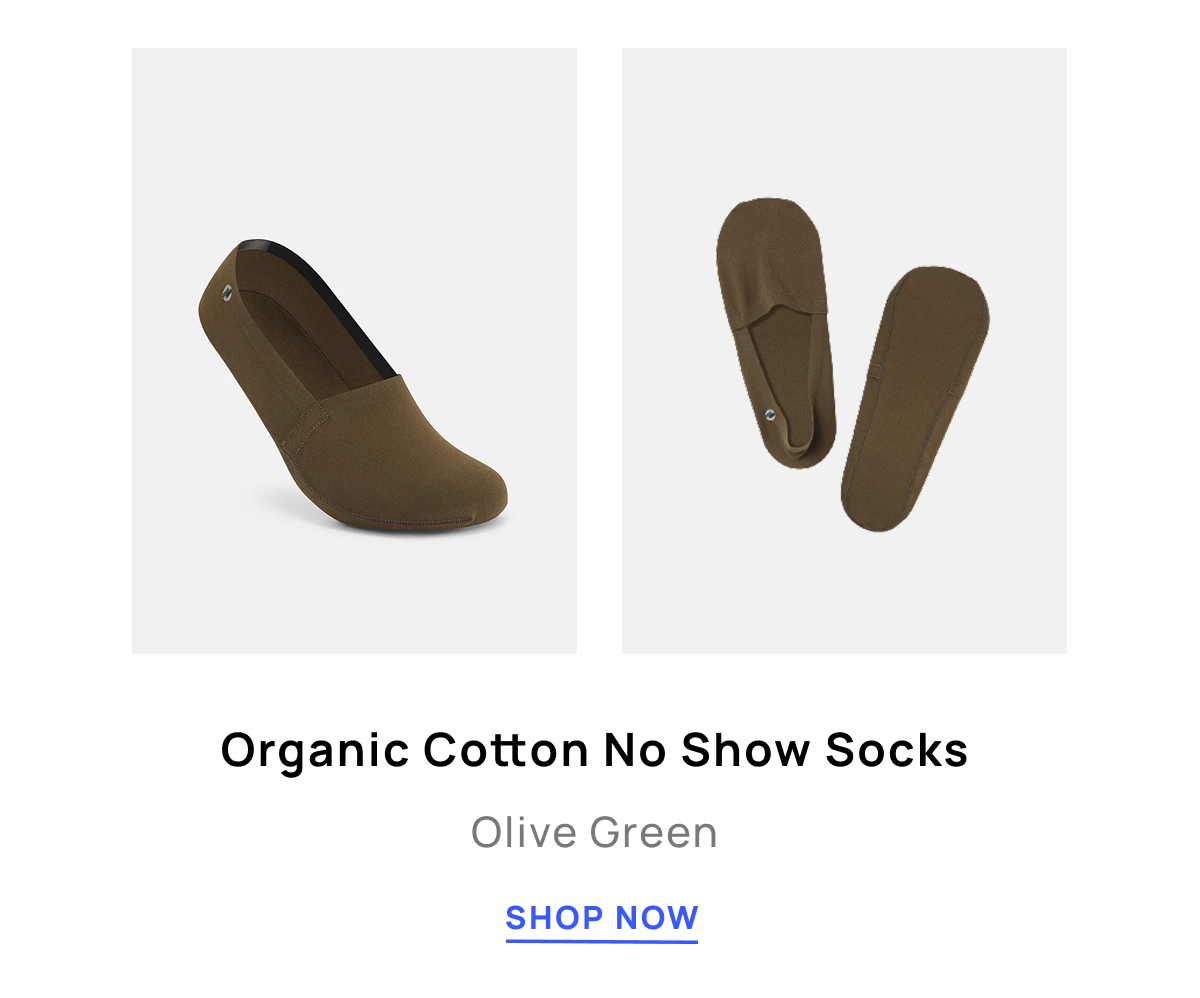Click the word "Green" in color name

click(654, 833)
